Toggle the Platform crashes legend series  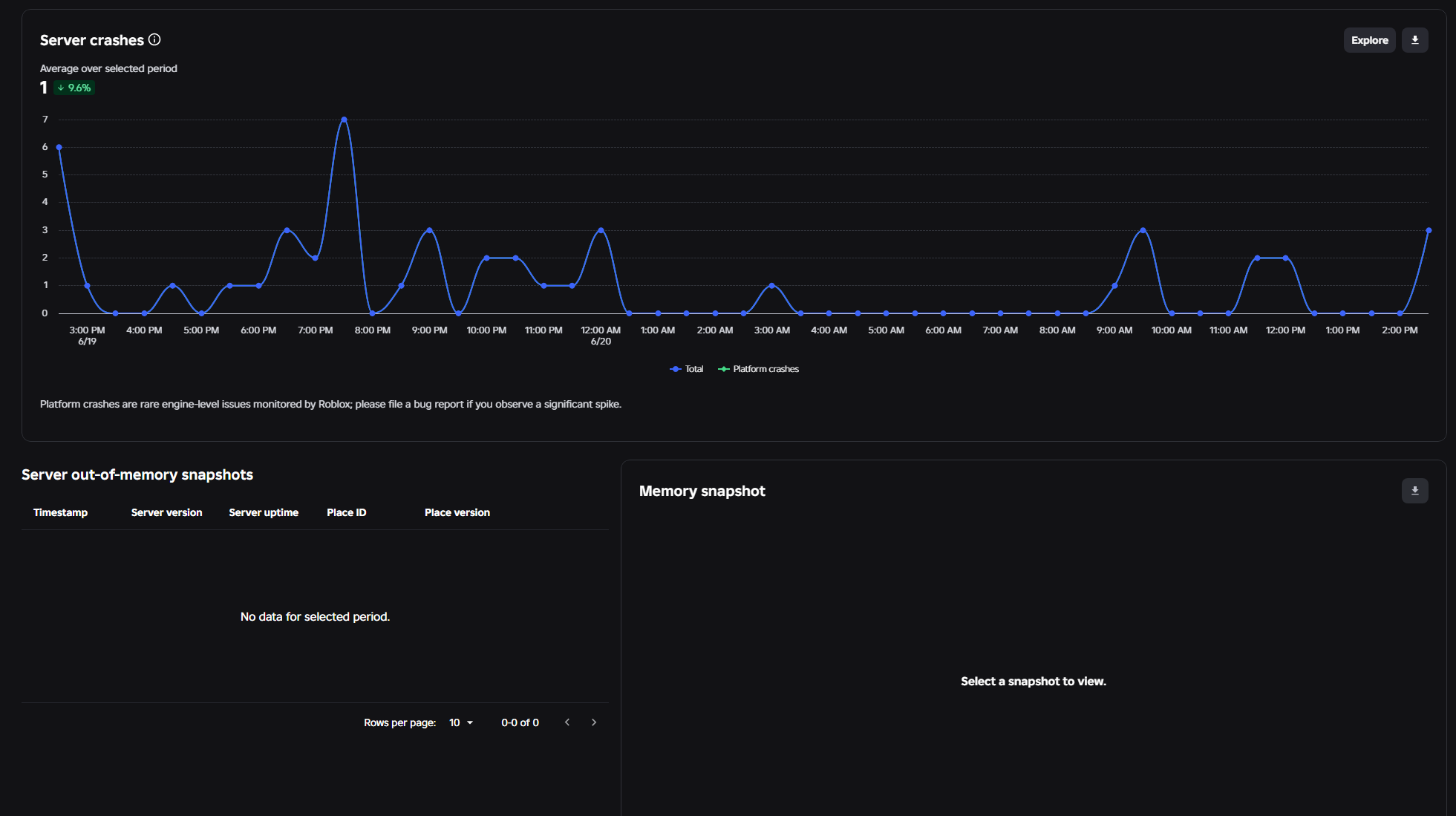coord(759,369)
